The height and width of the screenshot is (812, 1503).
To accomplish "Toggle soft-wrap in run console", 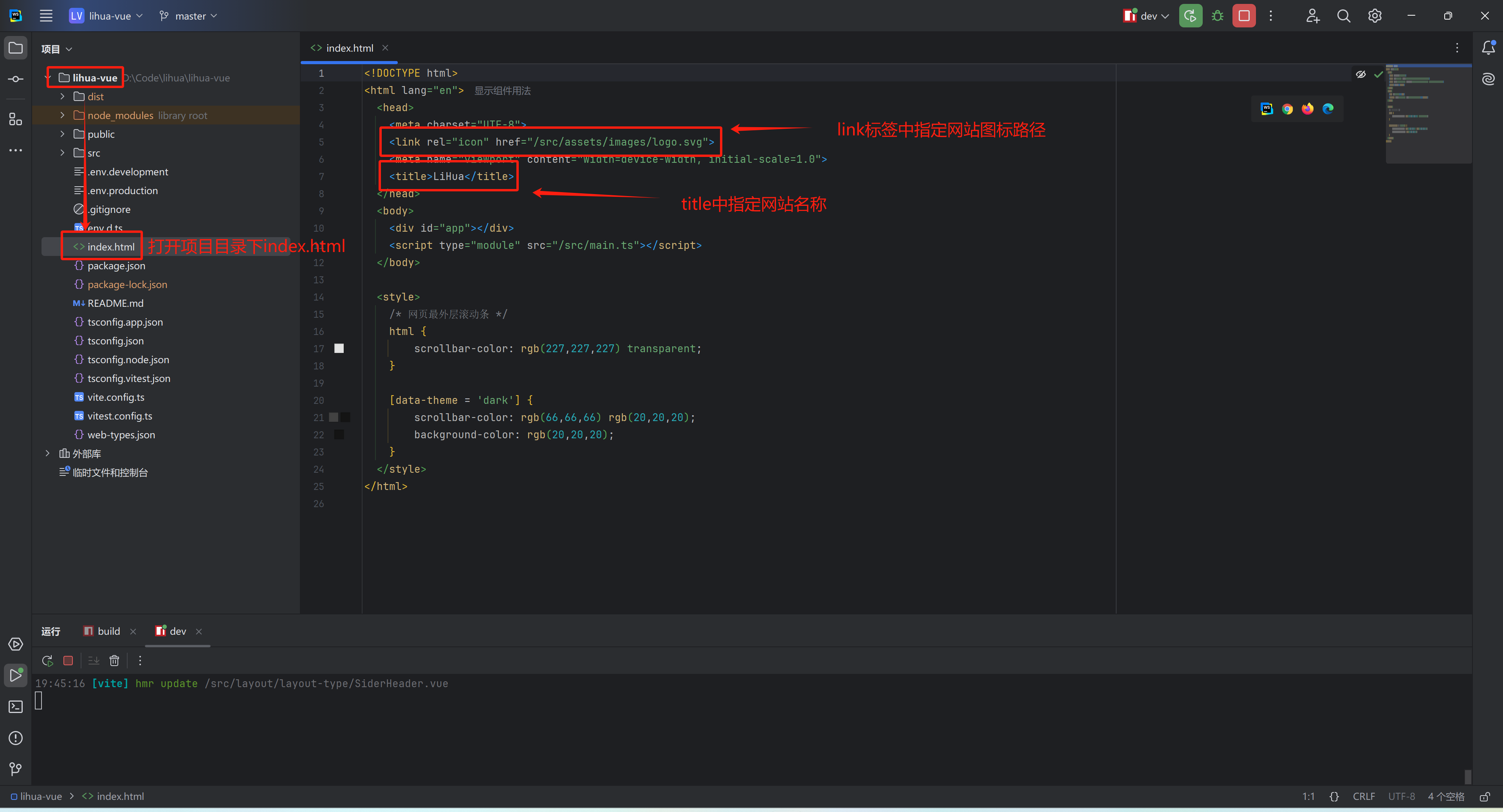I will click(x=93, y=660).
